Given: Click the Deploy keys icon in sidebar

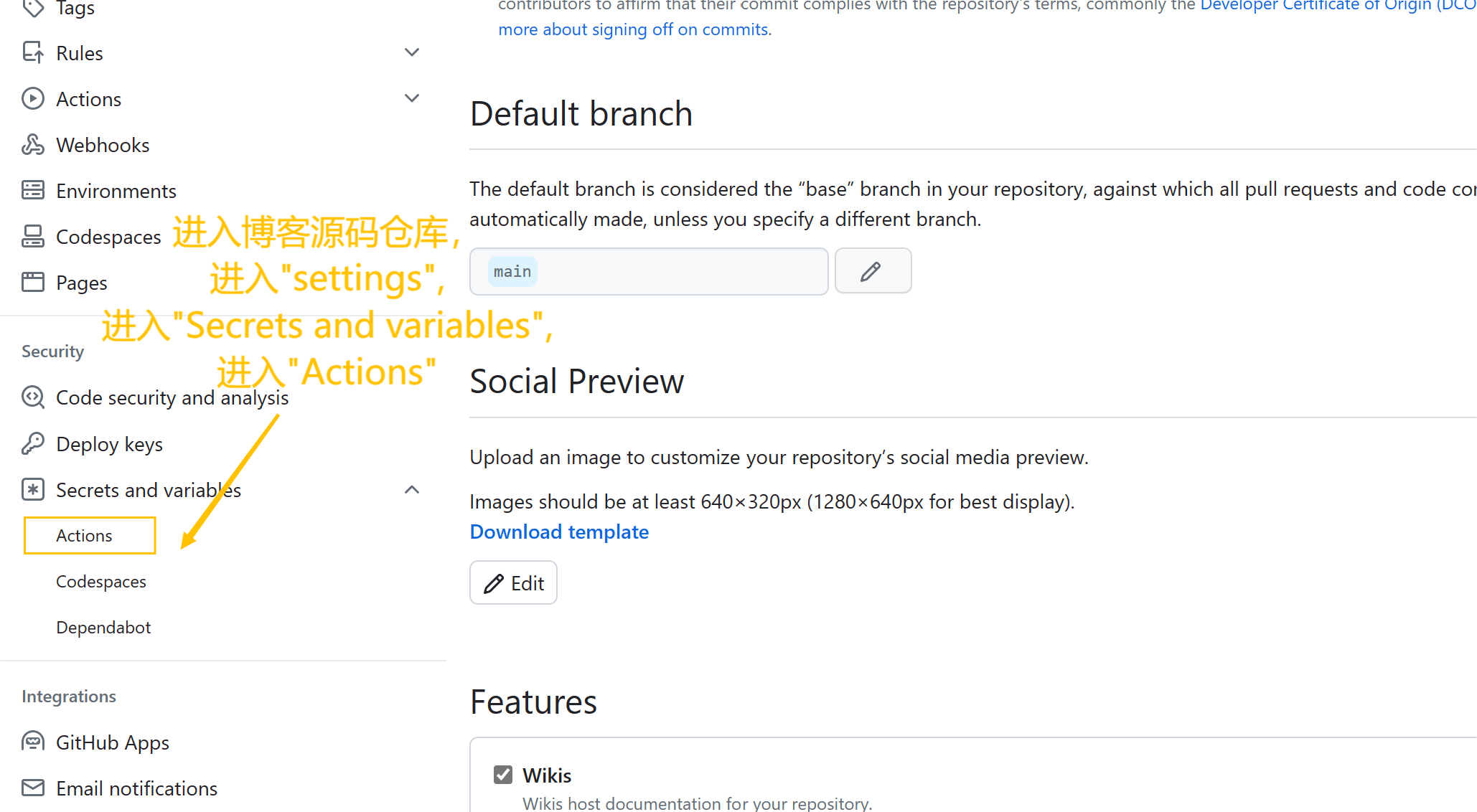Looking at the screenshot, I should (x=34, y=444).
